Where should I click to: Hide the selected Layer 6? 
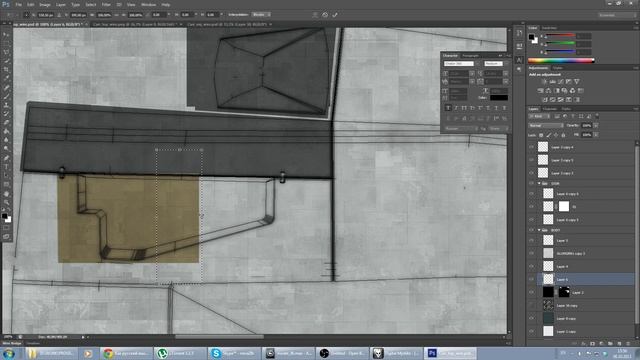click(531, 280)
